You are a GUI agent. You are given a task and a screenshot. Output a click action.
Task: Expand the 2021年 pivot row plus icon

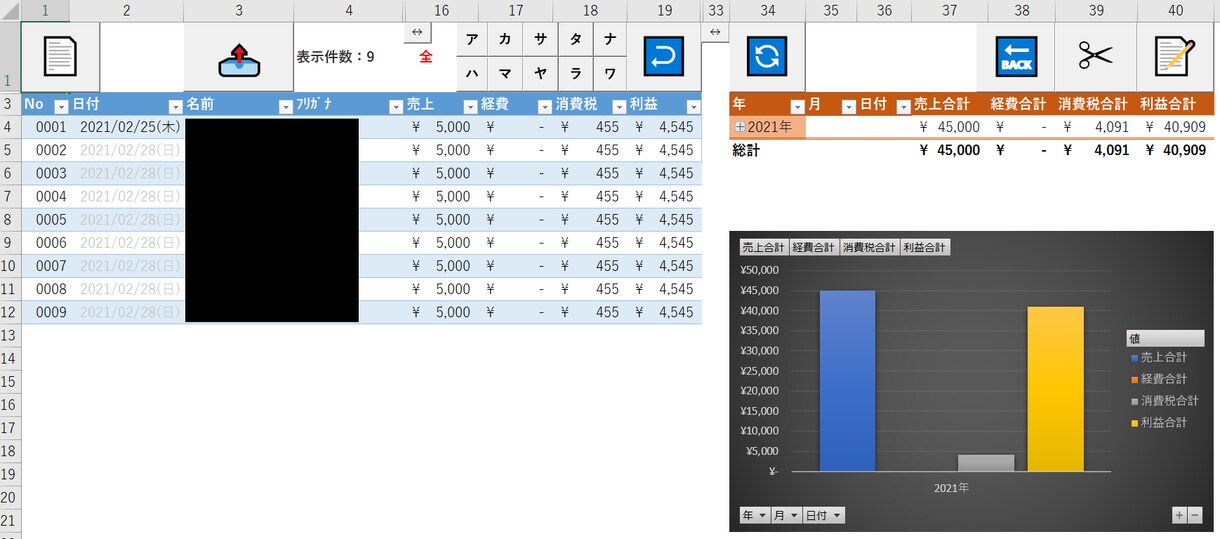[740, 127]
